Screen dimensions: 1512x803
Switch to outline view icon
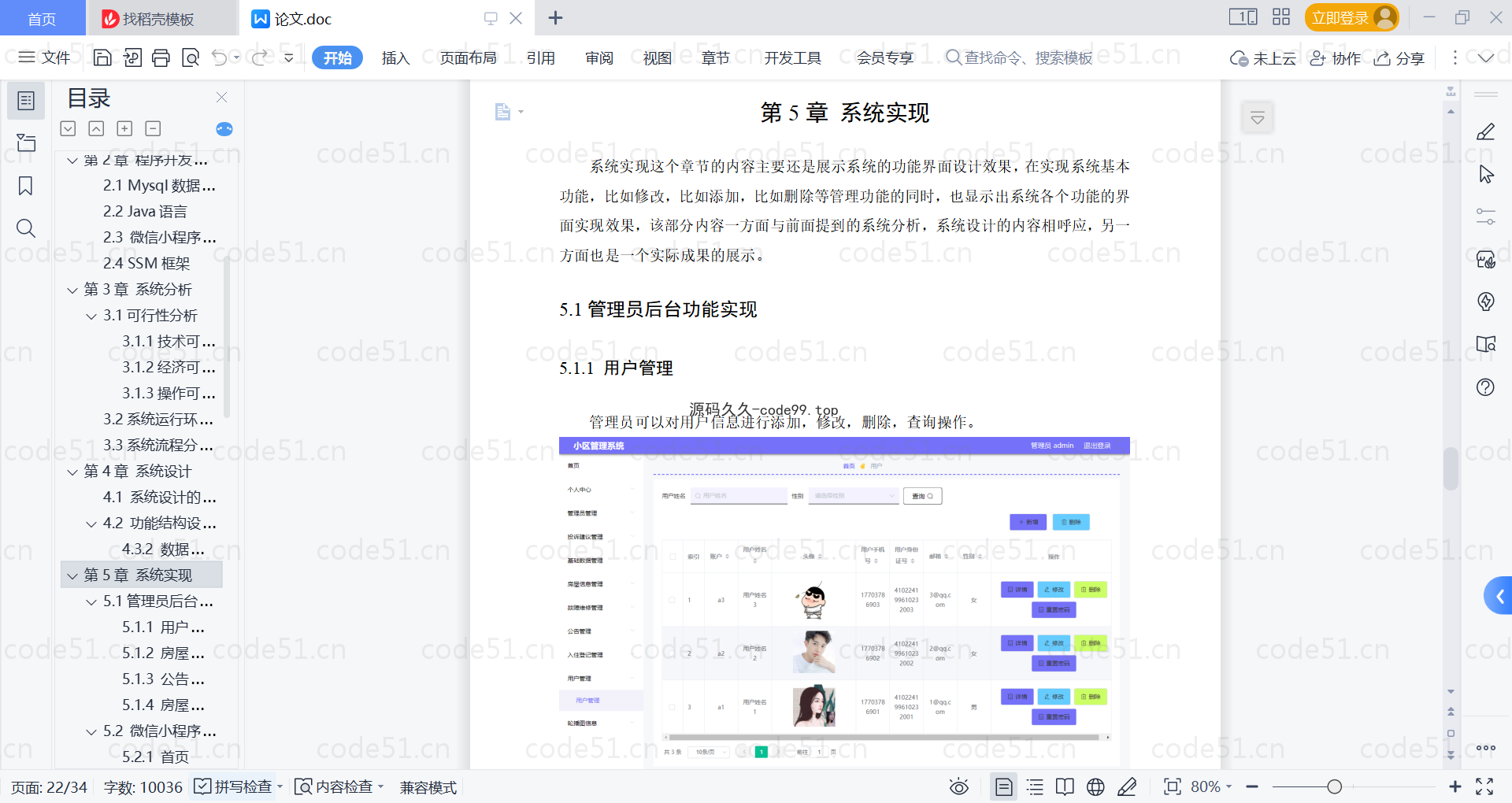click(x=1035, y=786)
